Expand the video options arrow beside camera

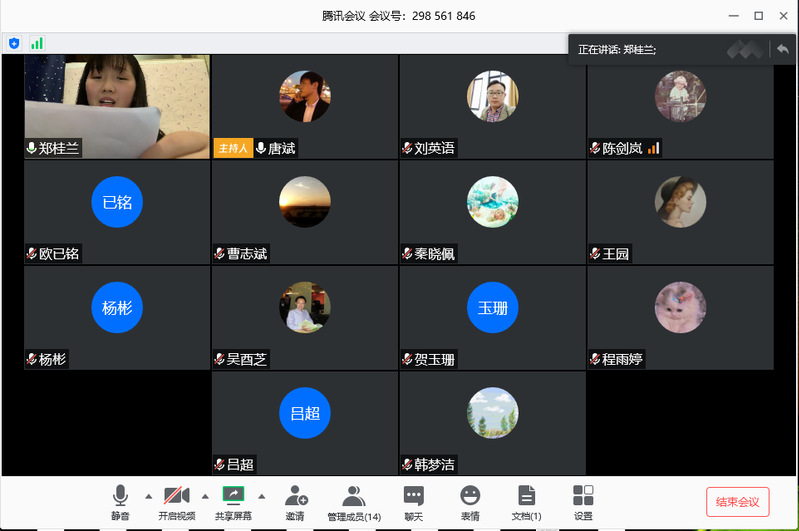coord(205,496)
